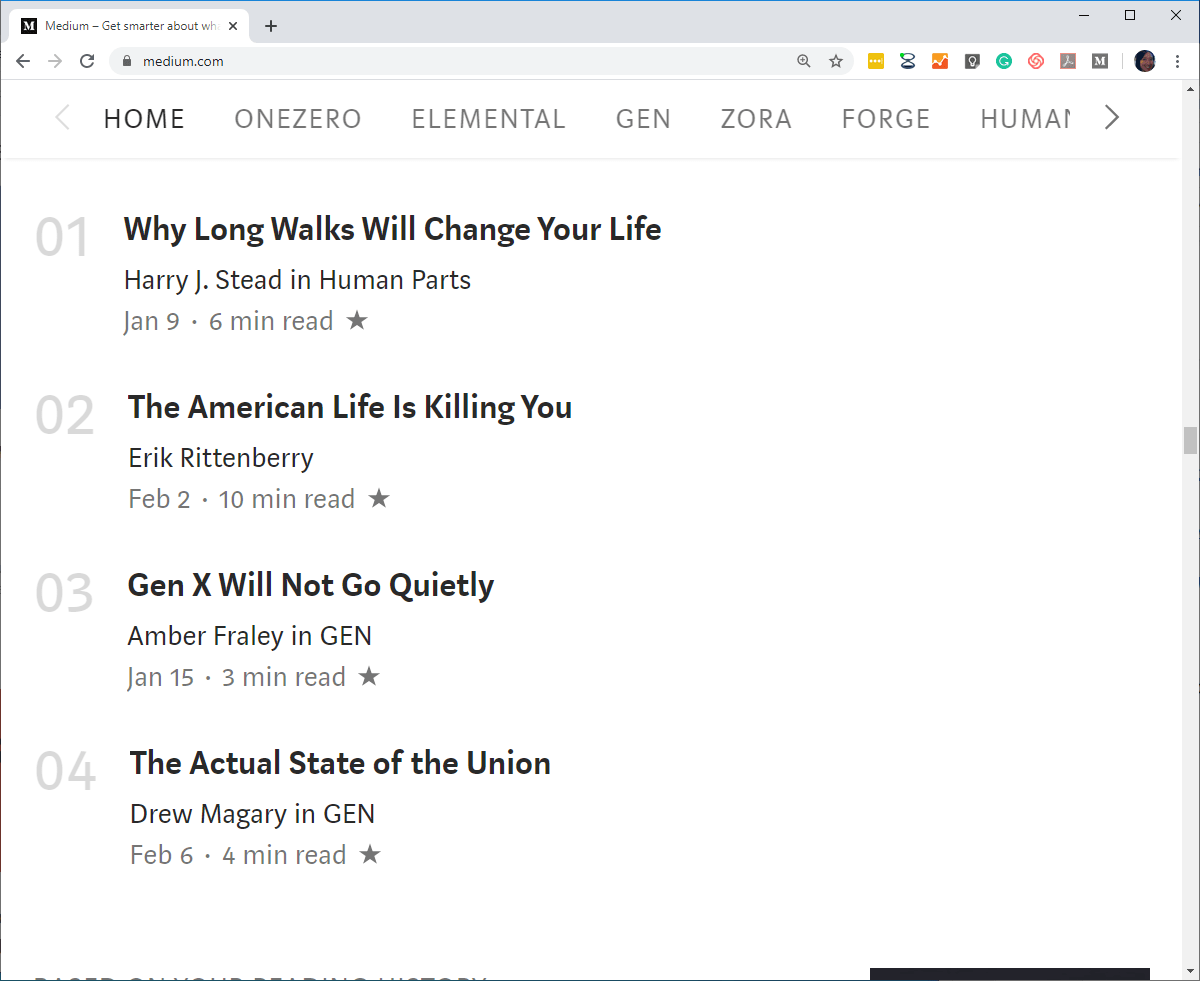Open the Adobe Acrobat extension

point(1067,61)
